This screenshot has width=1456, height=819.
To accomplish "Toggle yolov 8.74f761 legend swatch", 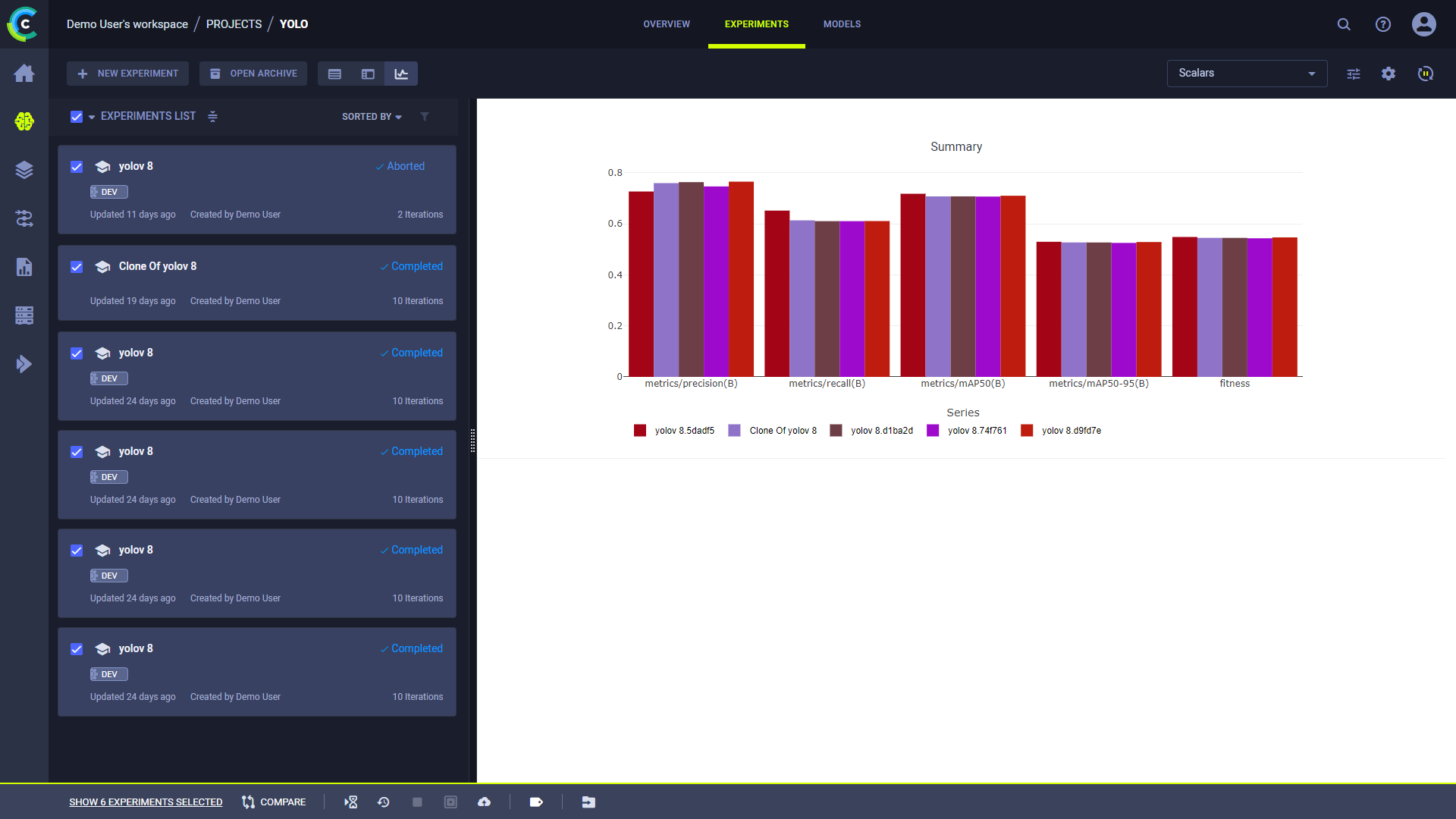I will (933, 431).
